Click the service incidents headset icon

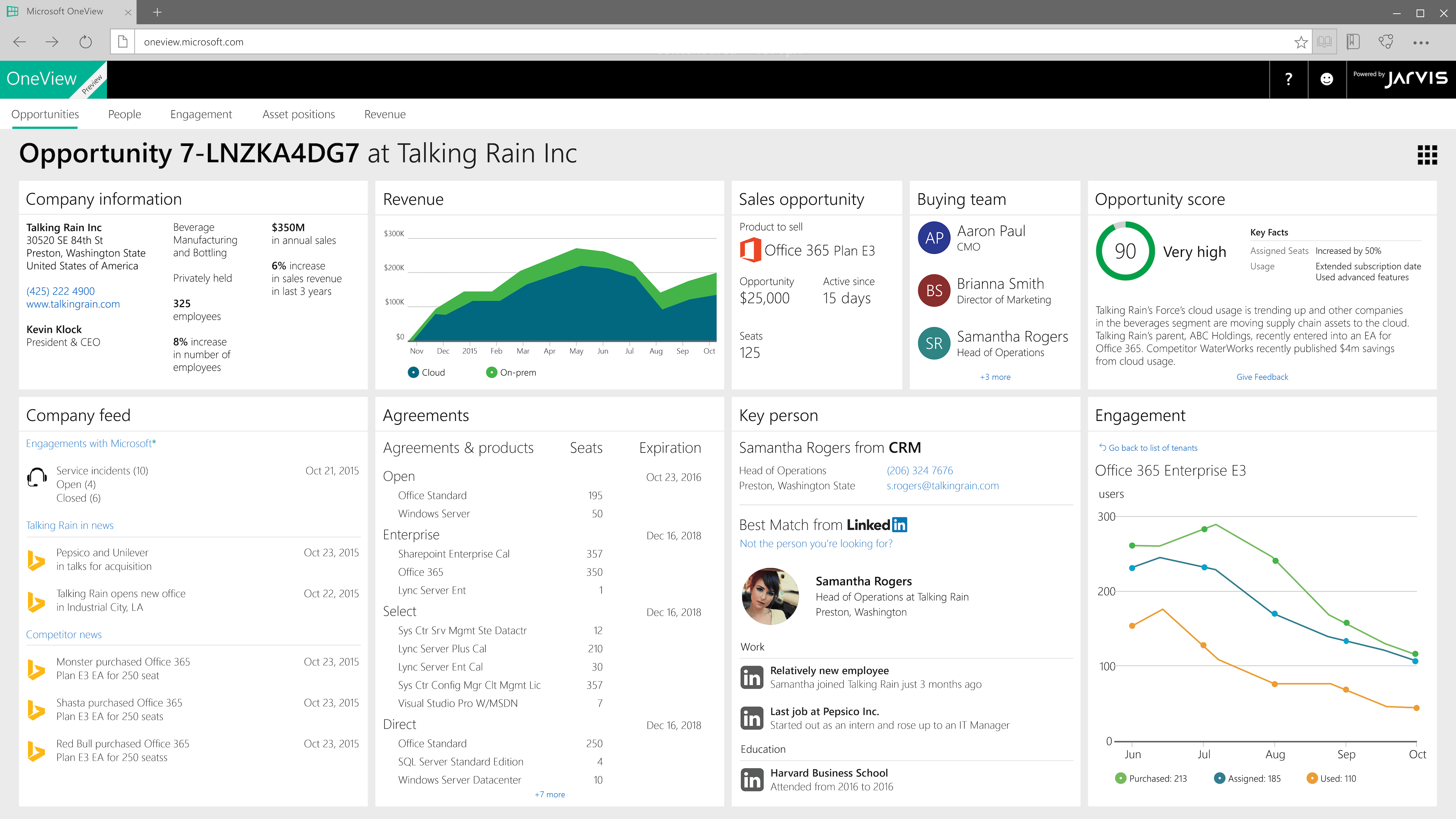tap(37, 478)
